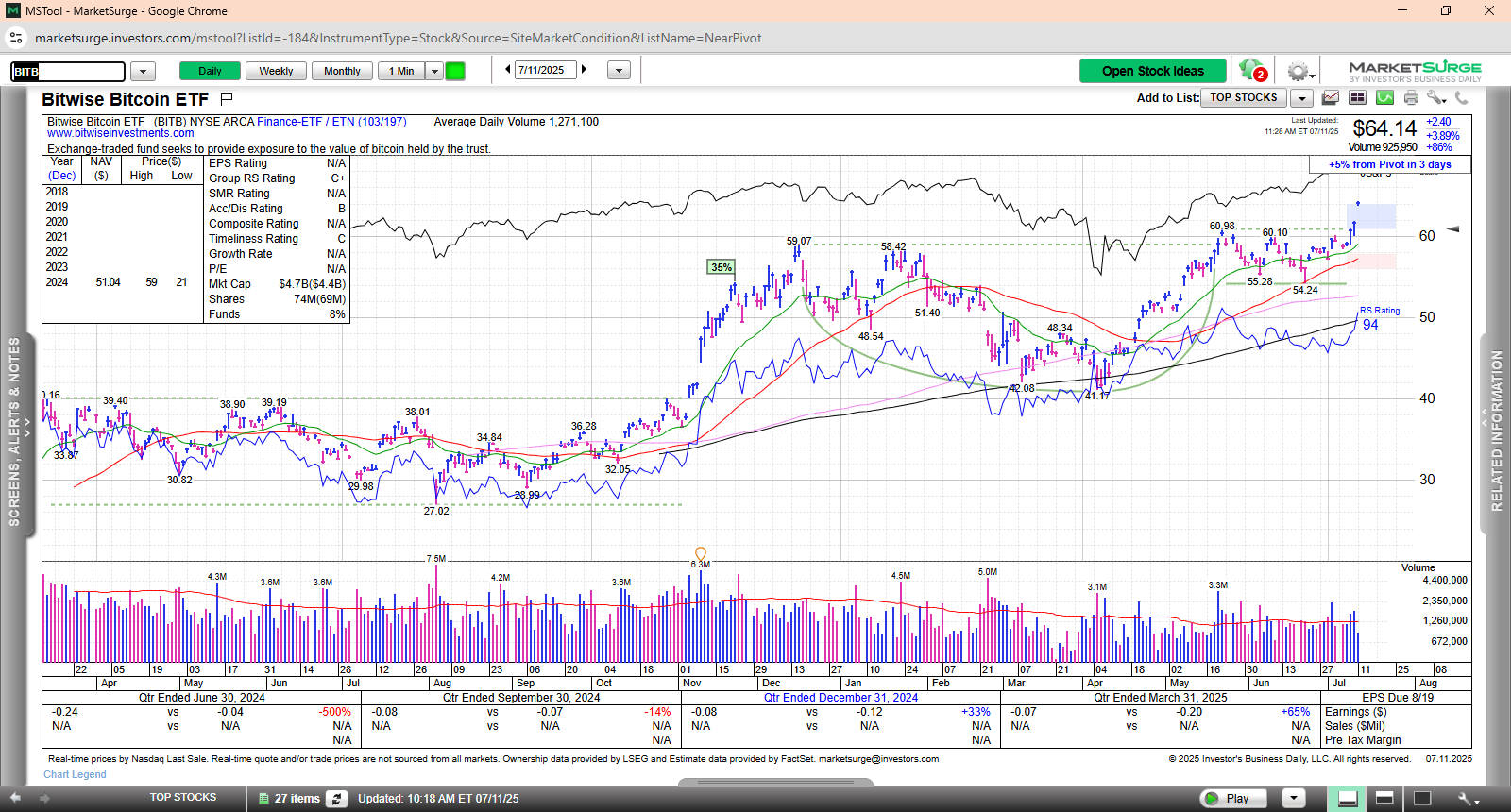Switch to the Weekly chart
1511x812 pixels.
276,71
